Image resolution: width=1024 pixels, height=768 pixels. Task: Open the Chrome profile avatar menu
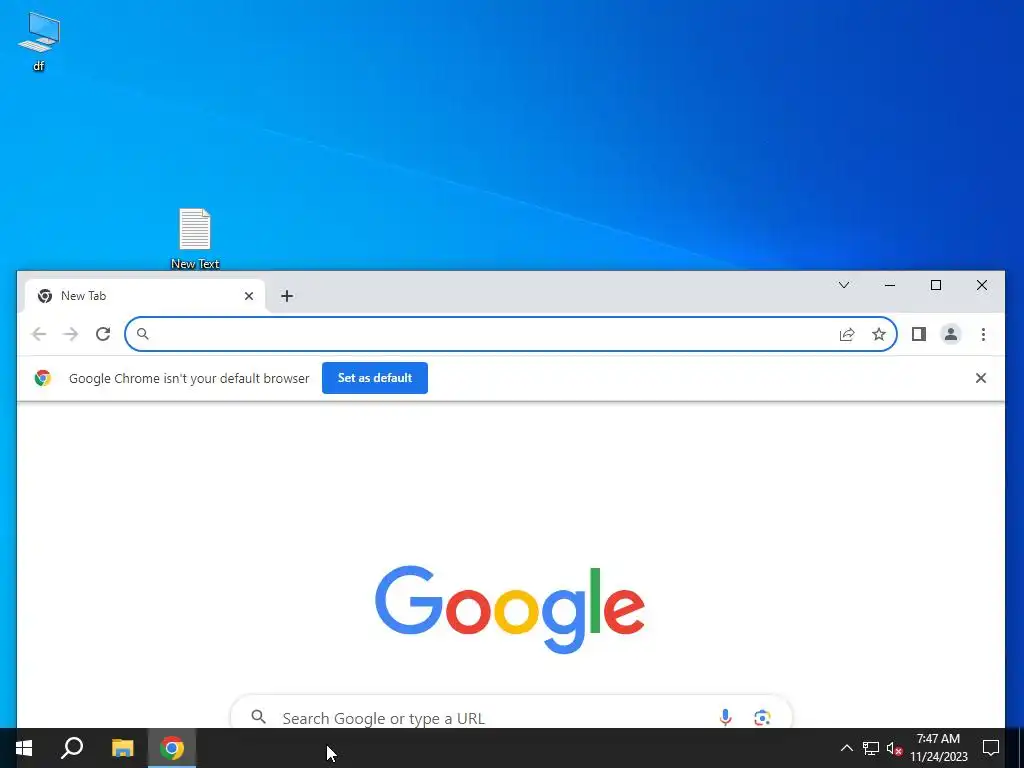pos(951,334)
